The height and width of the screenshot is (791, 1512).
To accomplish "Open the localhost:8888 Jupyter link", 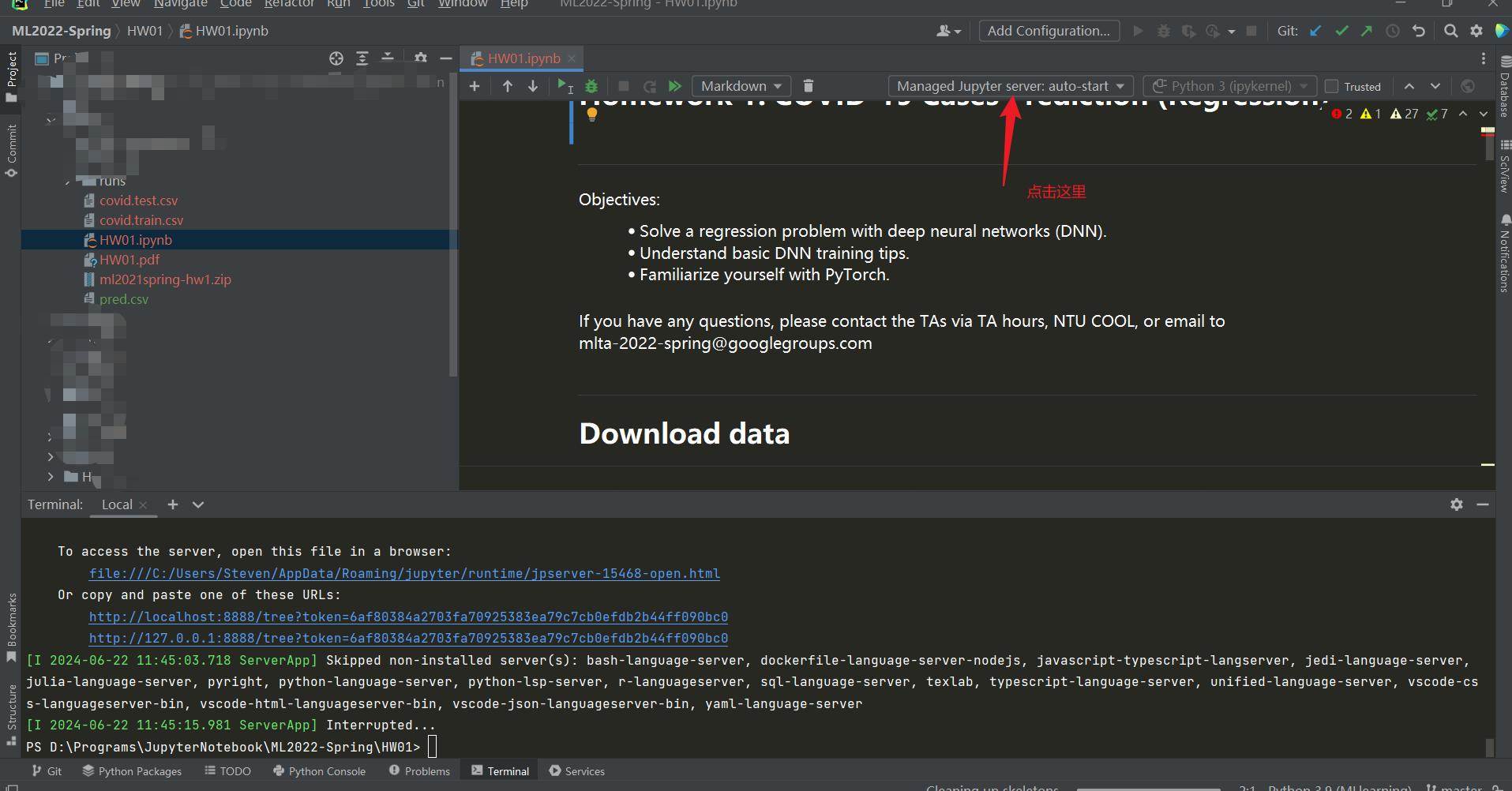I will (407, 617).
